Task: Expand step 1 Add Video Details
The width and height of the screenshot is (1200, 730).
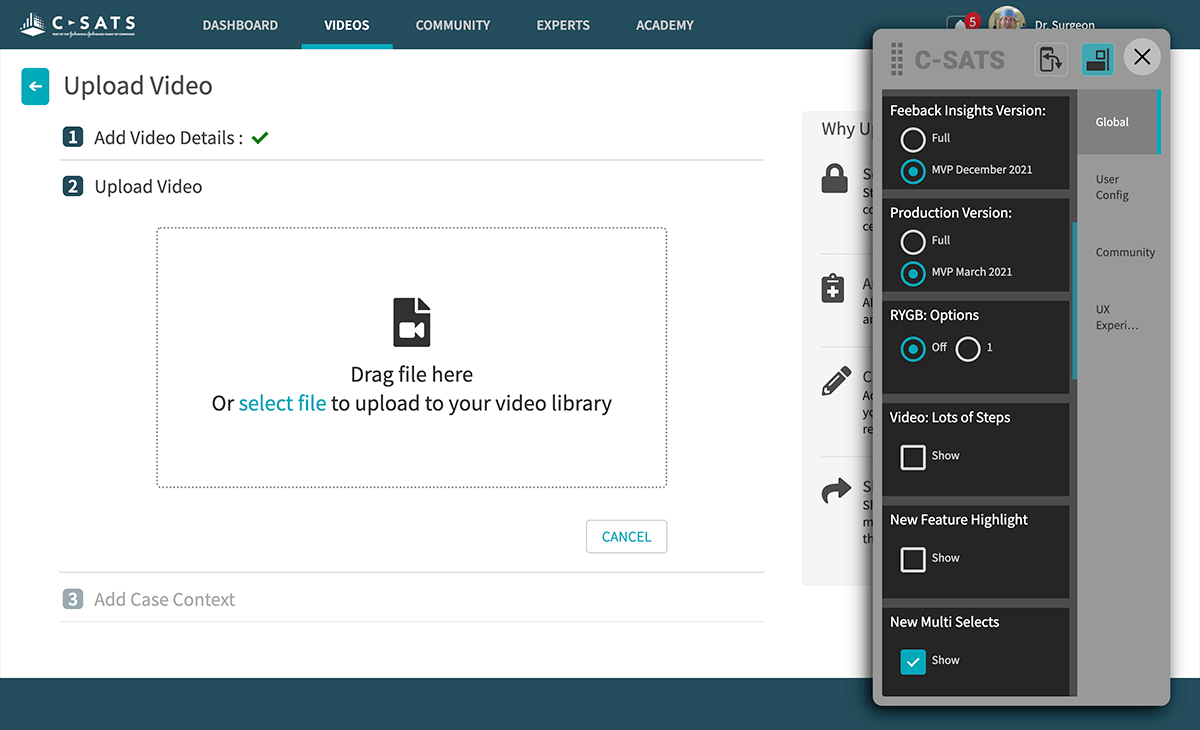Action: click(x=167, y=138)
